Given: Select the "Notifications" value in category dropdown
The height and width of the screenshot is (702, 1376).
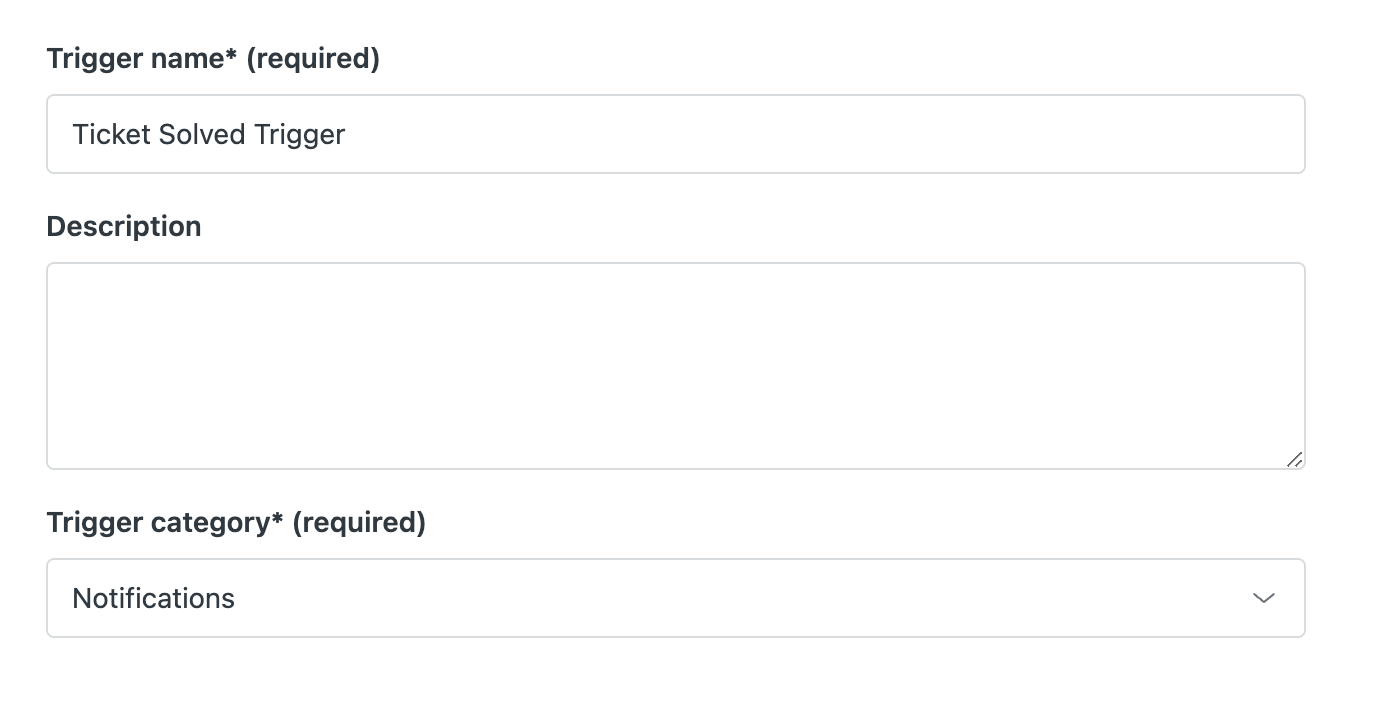Looking at the screenshot, I should 154,598.
